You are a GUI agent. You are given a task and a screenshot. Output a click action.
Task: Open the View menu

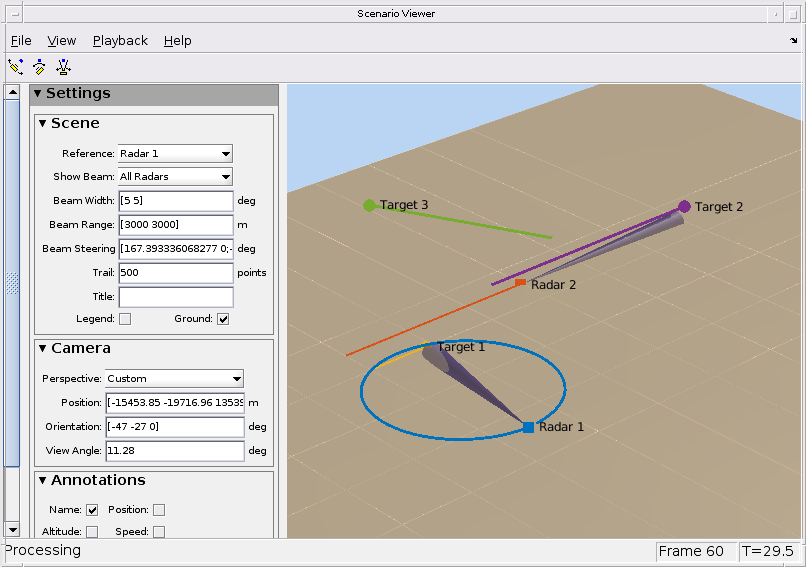click(x=62, y=41)
